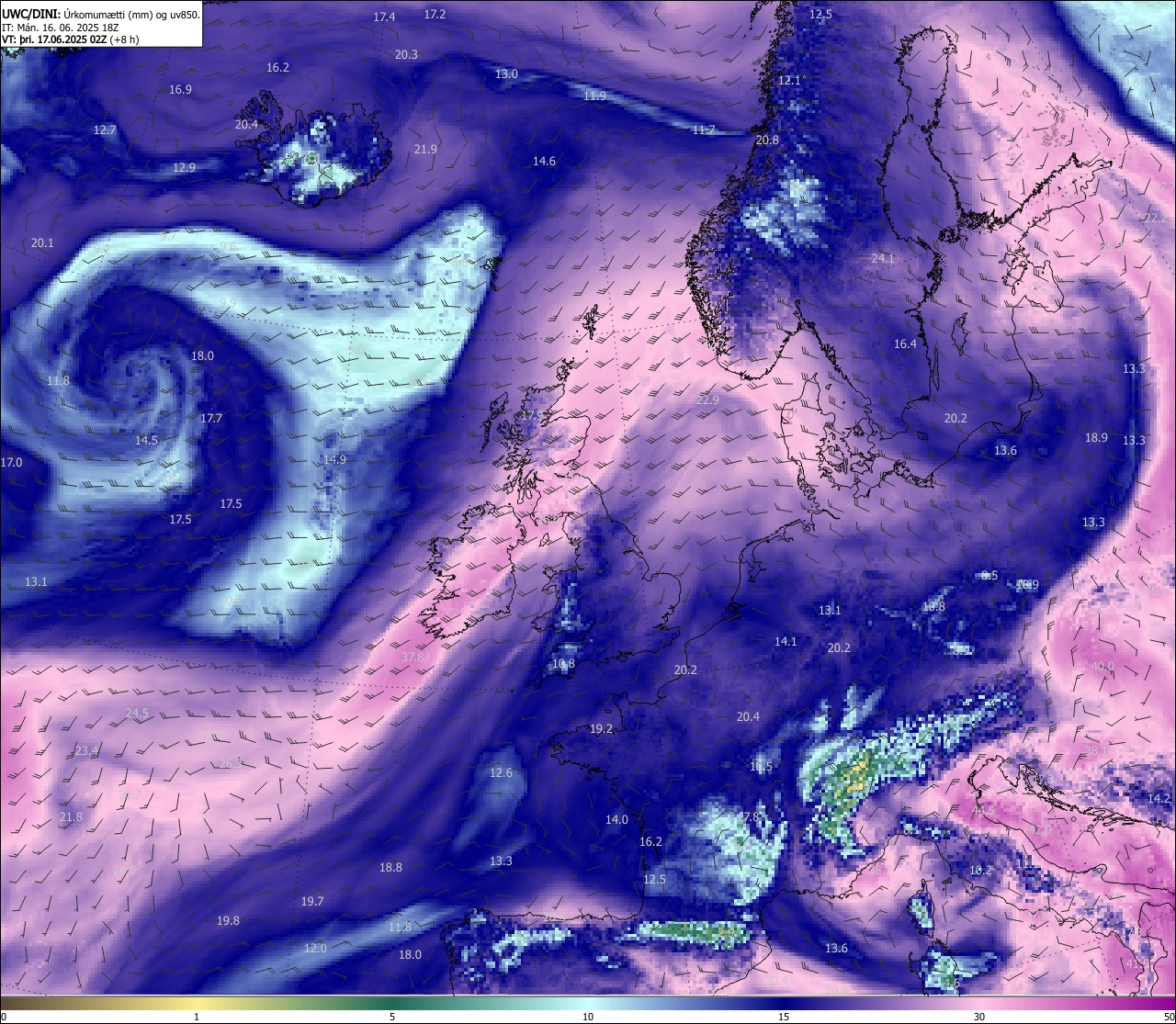
Task: Click the '19.2' value over northern France
Action: pos(601,729)
